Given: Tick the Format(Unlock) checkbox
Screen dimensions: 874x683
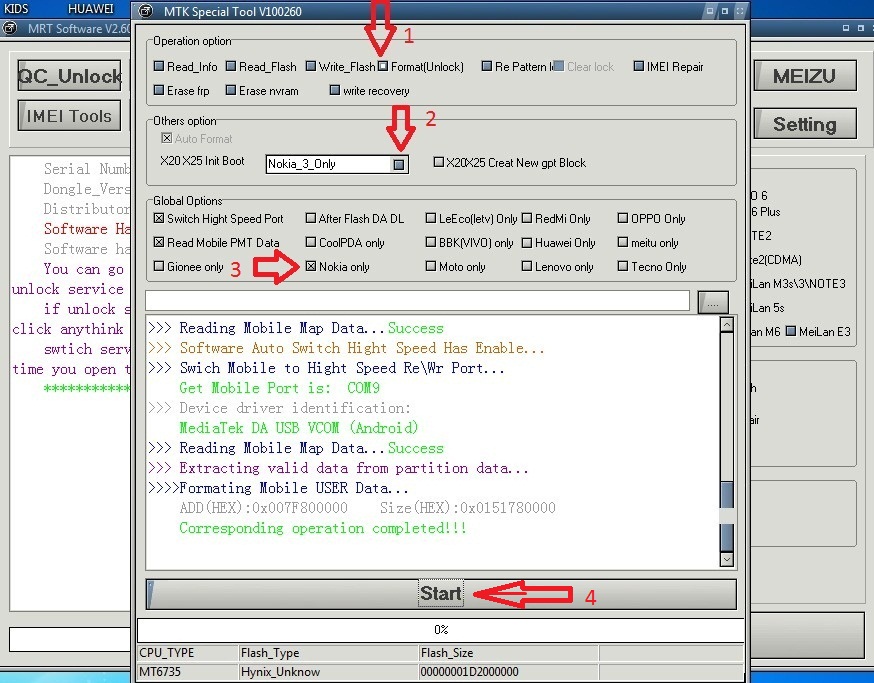Looking at the screenshot, I should [383, 66].
